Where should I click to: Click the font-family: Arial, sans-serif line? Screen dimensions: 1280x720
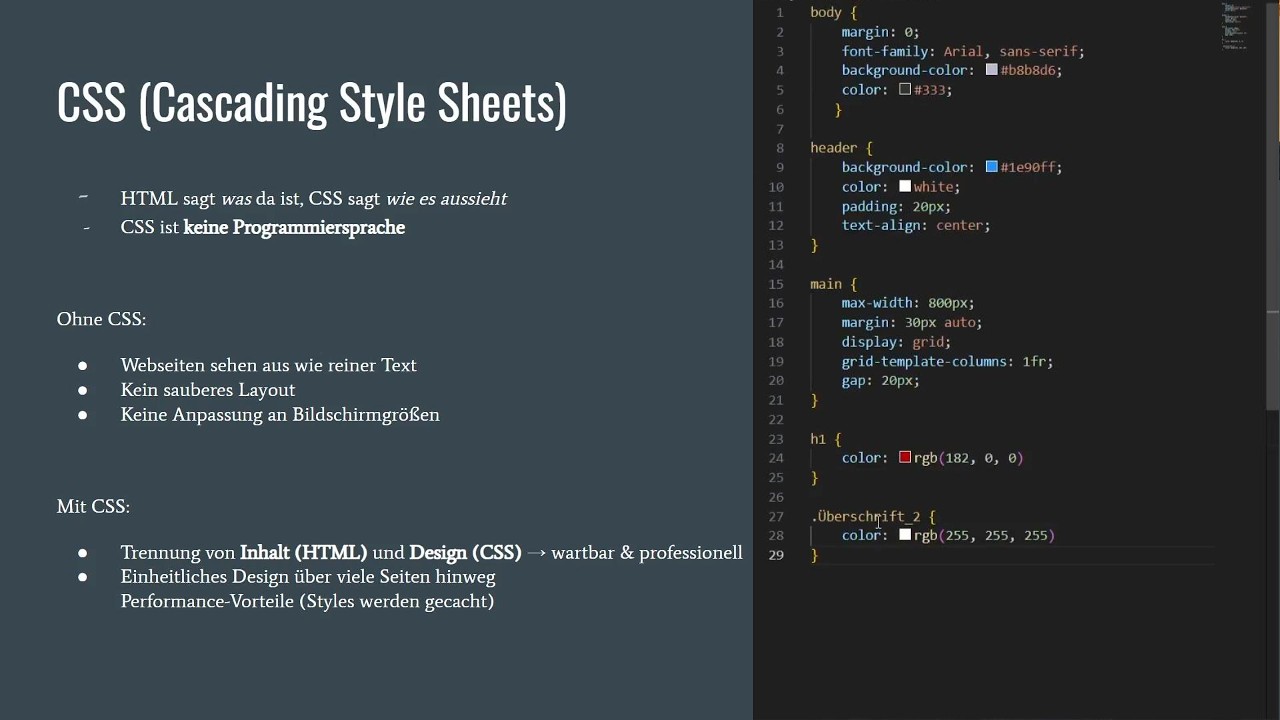pyautogui.click(x=963, y=51)
